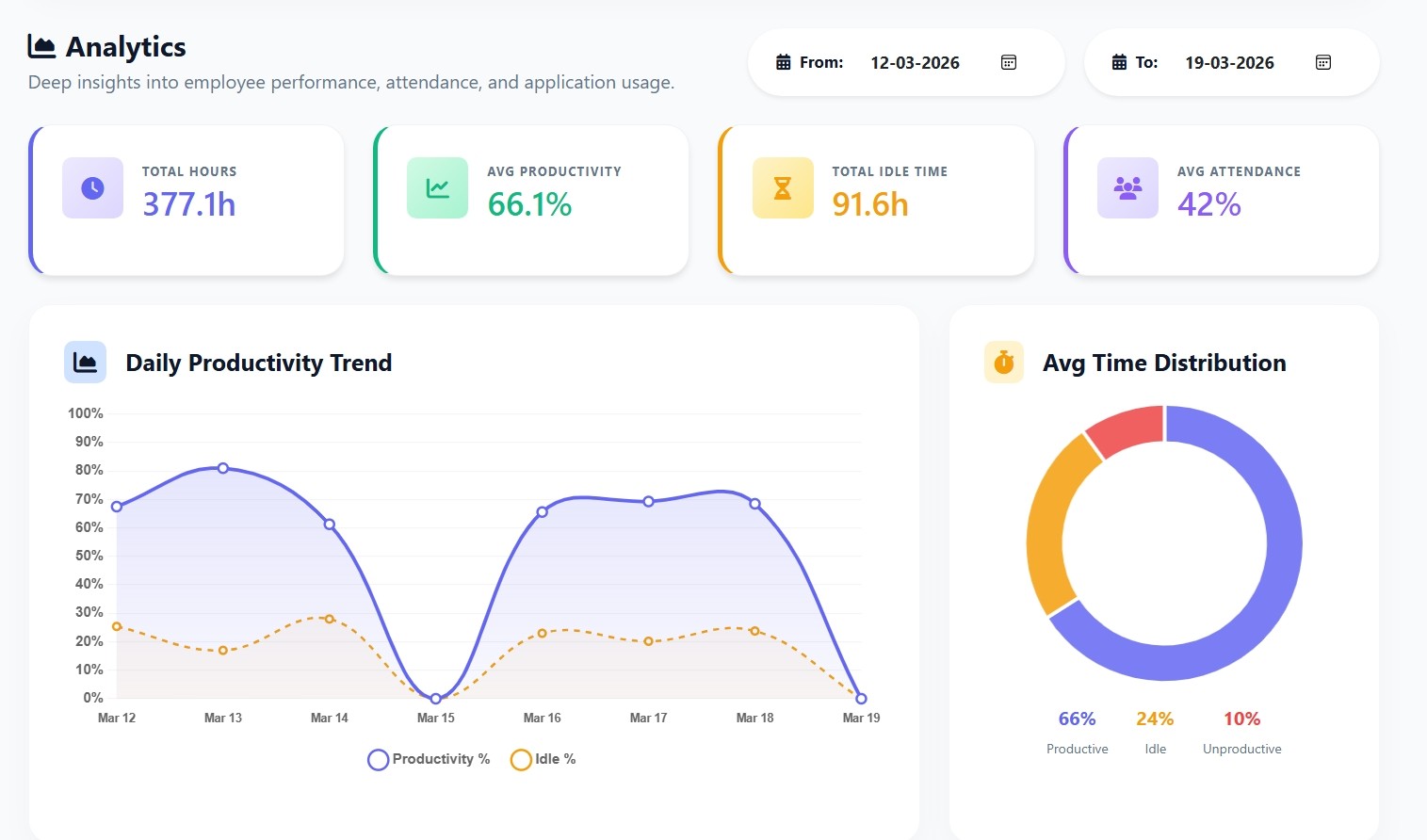
Task: Open the From date picker
Action: [1008, 61]
